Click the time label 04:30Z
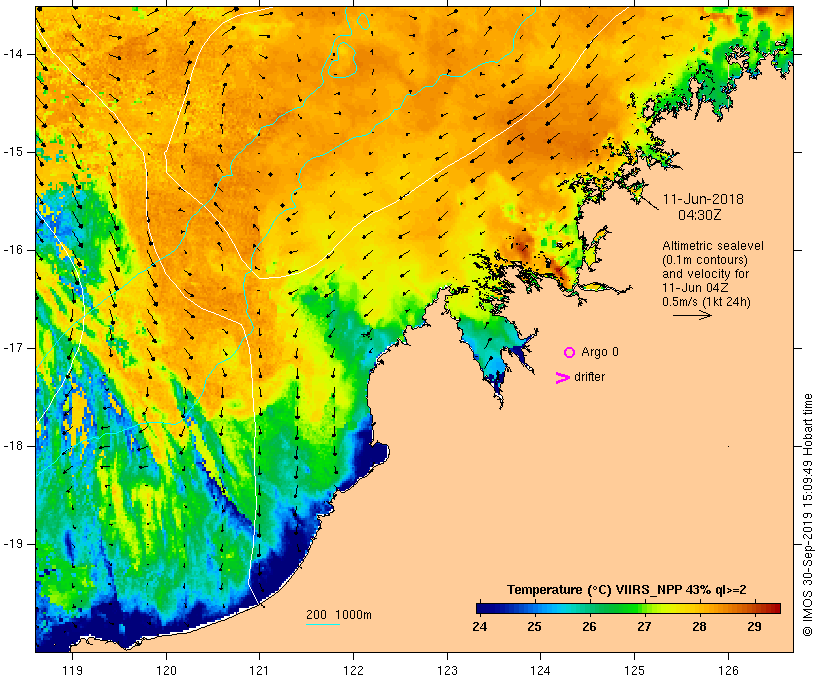The width and height of the screenshot is (820, 680). coord(700,215)
